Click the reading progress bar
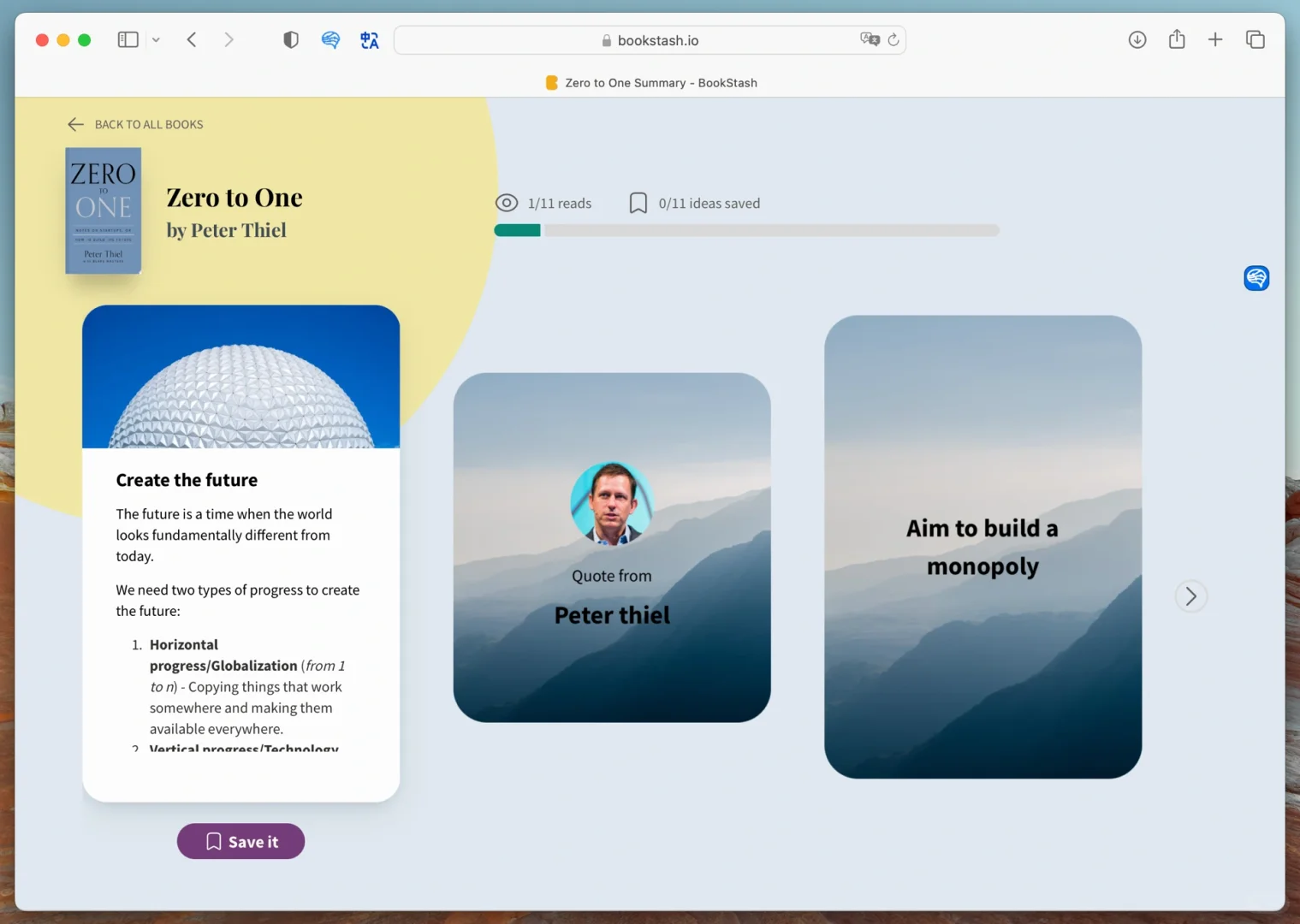The image size is (1300, 924). 746,230
